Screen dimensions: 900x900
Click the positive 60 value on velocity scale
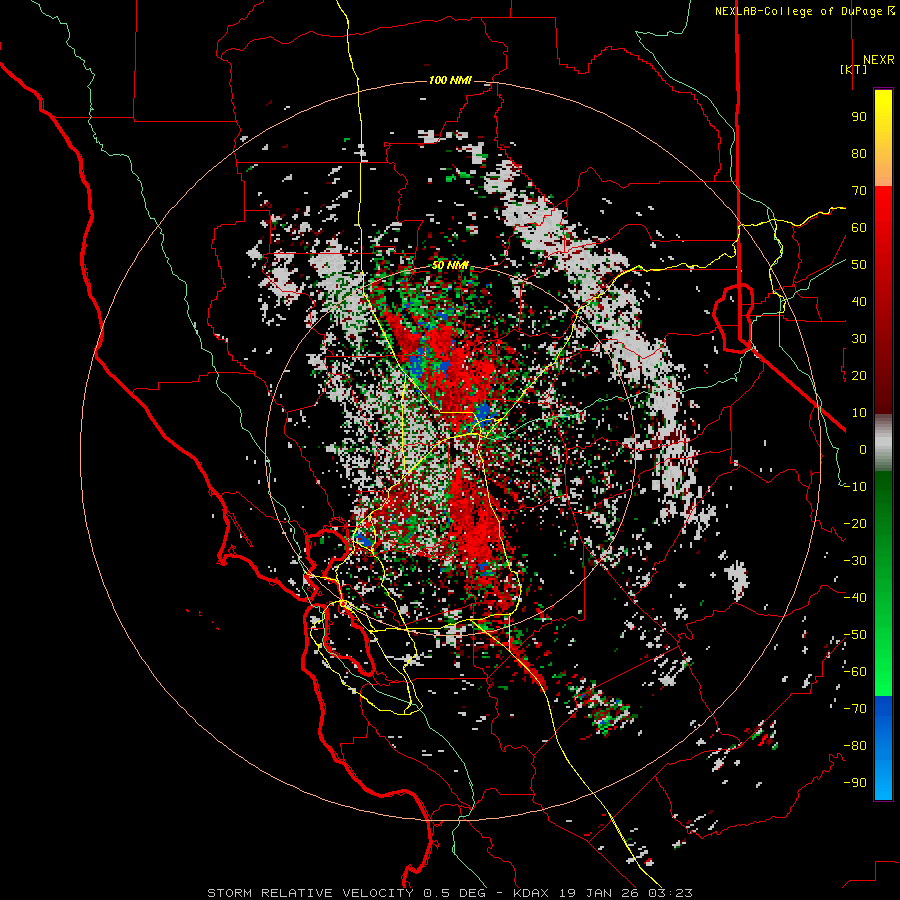tap(859, 228)
